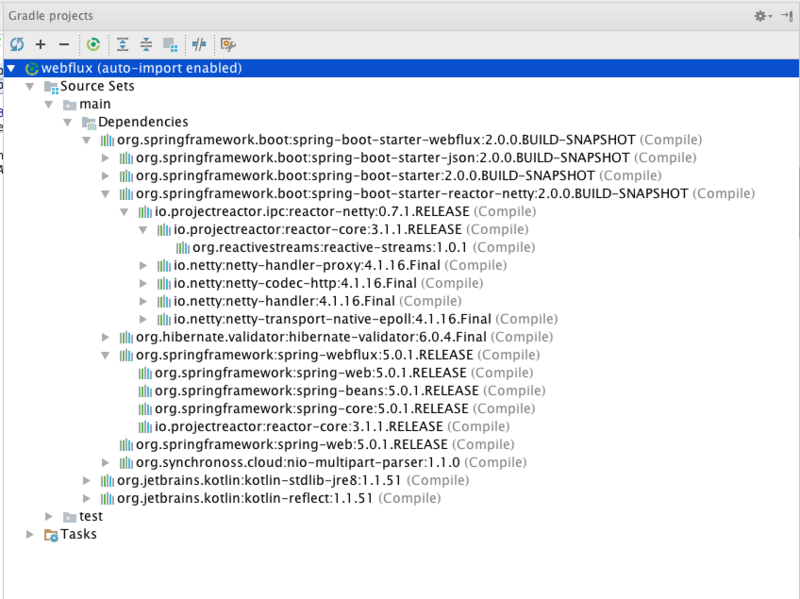800x599 pixels.
Task: Expand the kotlin-stdlib-jre8 dependency node
Action: (86, 479)
